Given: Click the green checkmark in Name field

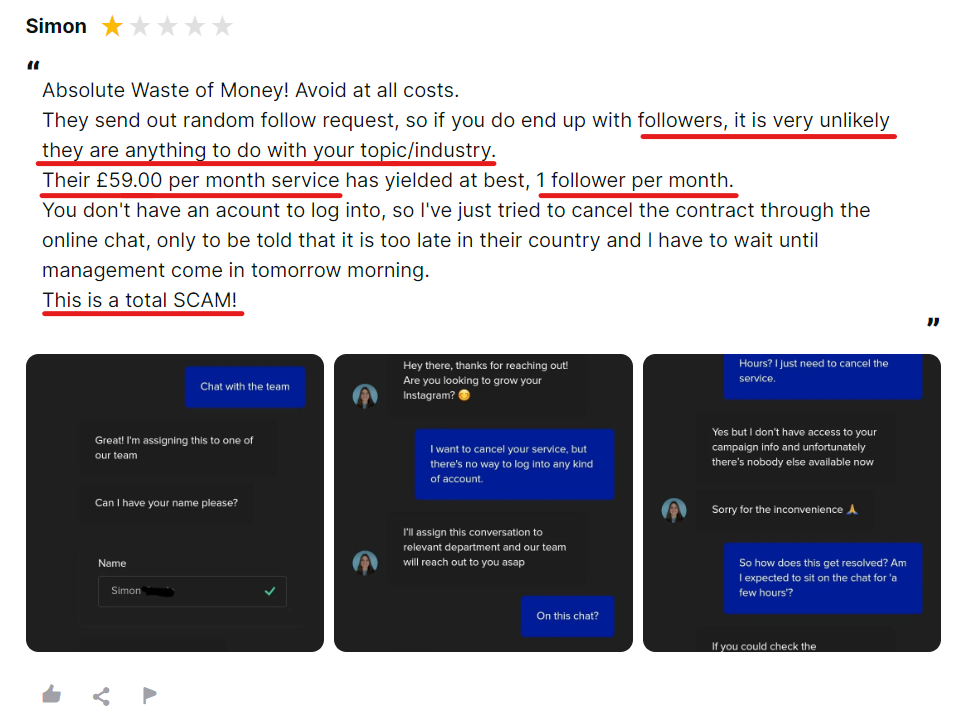Looking at the screenshot, I should point(270,591).
